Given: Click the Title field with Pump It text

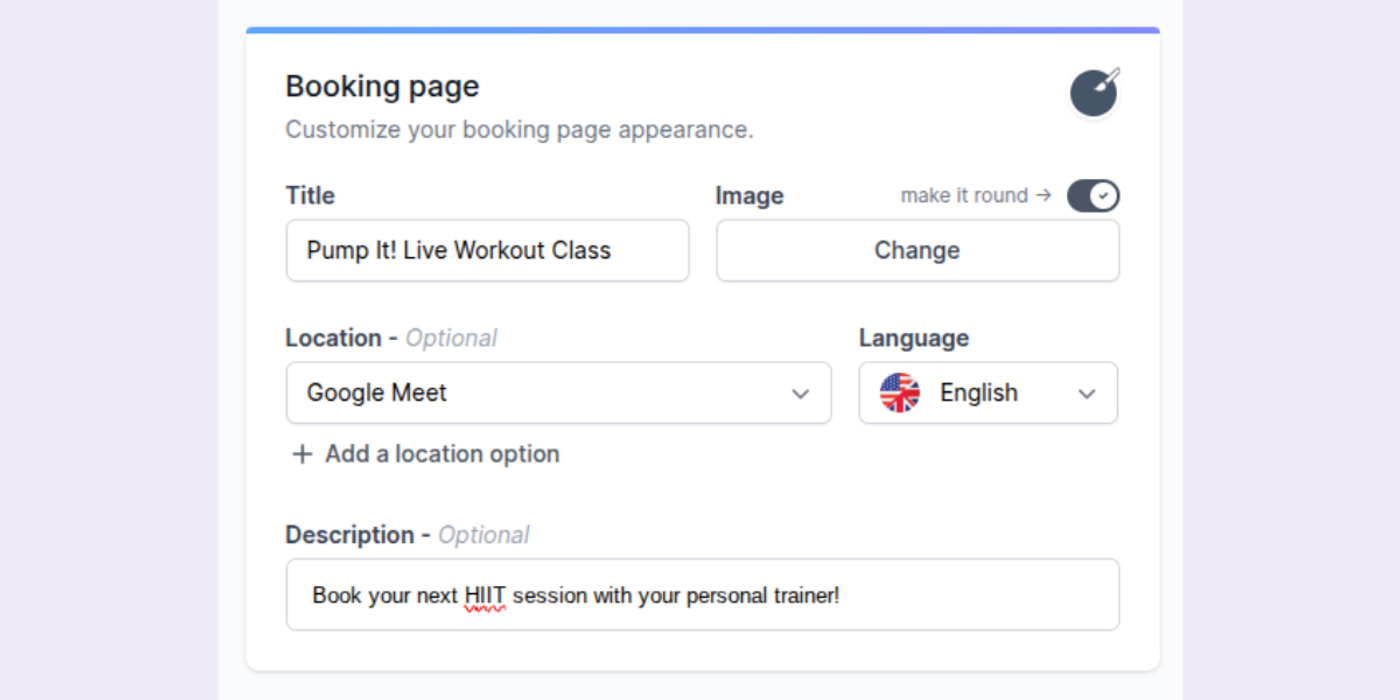Looking at the screenshot, I should tap(487, 250).
